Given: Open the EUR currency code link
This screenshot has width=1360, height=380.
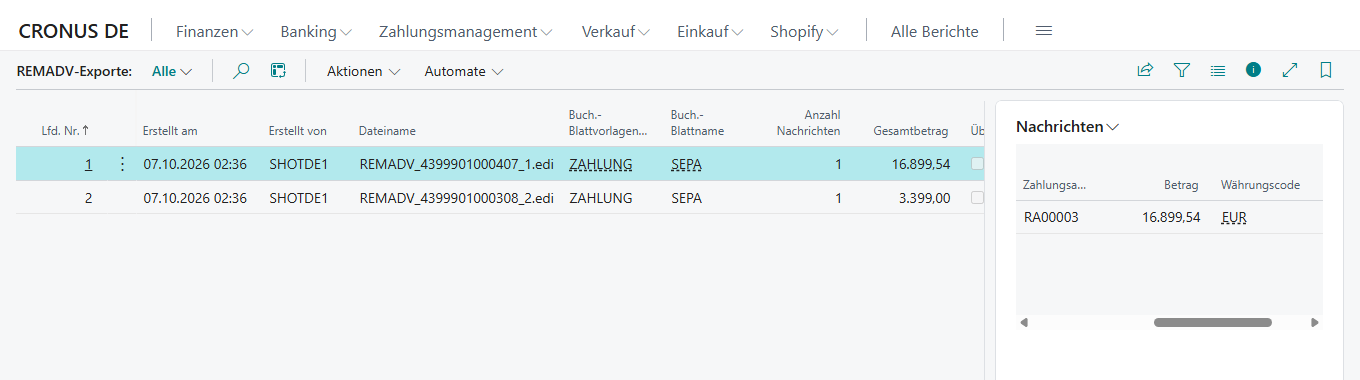Looking at the screenshot, I should point(1234,217).
